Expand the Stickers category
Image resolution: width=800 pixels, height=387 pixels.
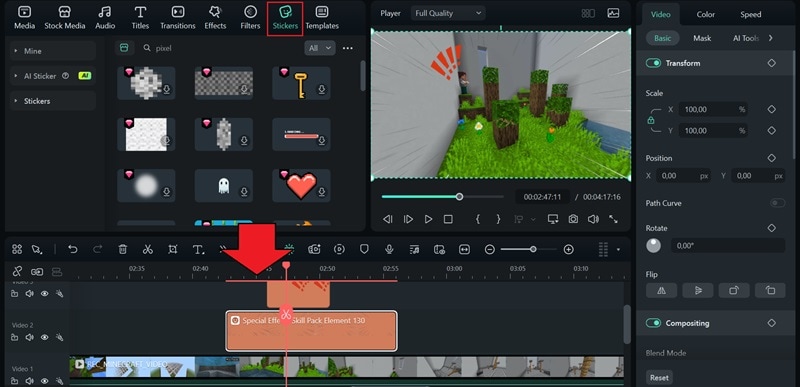point(53,101)
